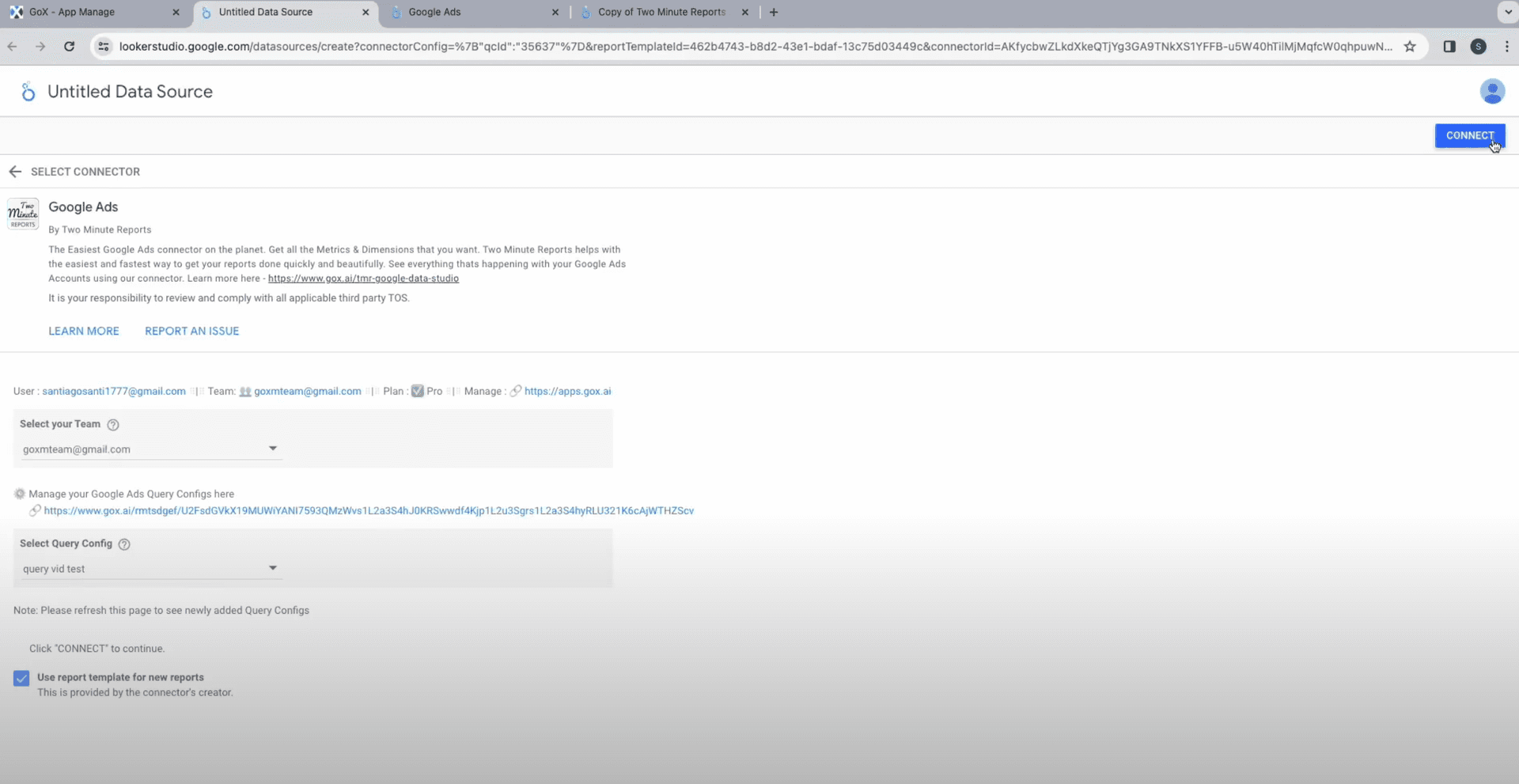Open the user account avatar

[1492, 92]
